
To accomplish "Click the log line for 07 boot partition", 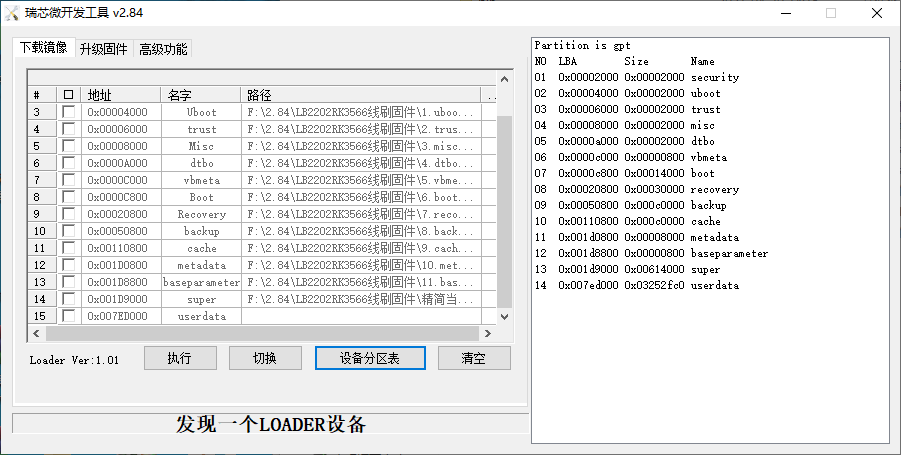I will coord(625,173).
